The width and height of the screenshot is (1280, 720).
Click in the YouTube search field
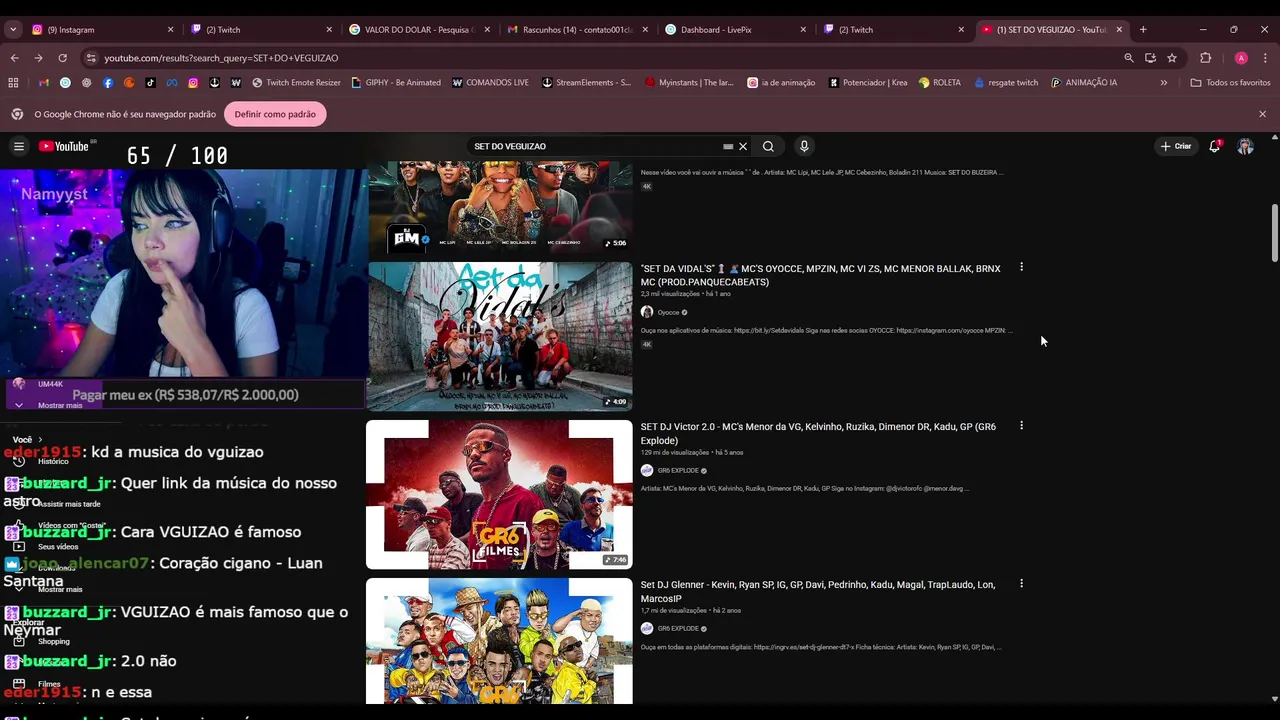click(x=595, y=146)
